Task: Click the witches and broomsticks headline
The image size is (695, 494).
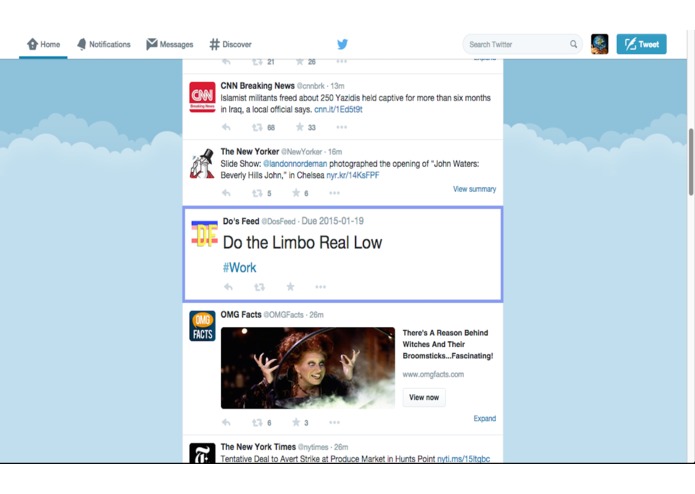Action: (448, 344)
